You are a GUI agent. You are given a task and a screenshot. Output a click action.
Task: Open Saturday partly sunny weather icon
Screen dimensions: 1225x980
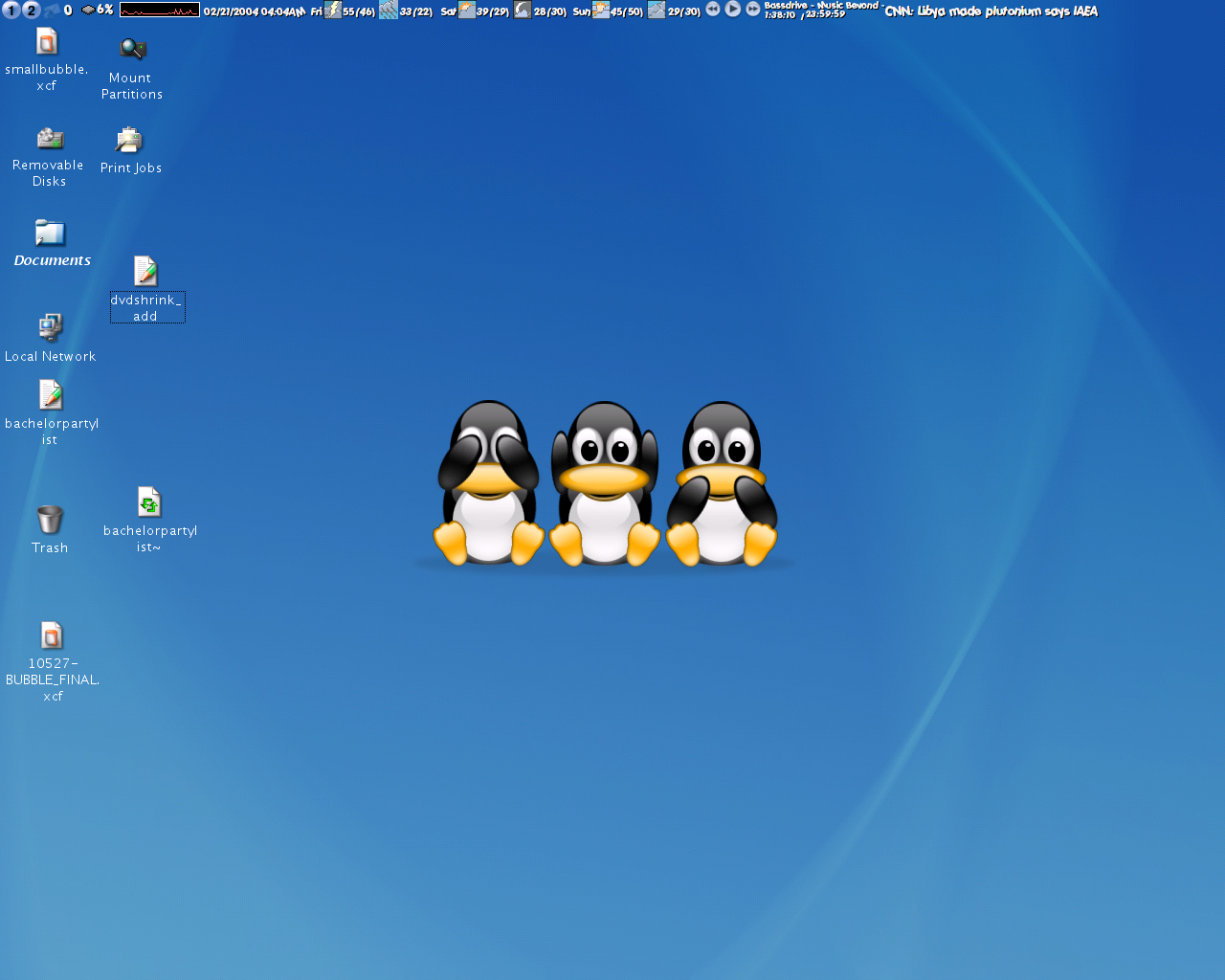pos(467,11)
